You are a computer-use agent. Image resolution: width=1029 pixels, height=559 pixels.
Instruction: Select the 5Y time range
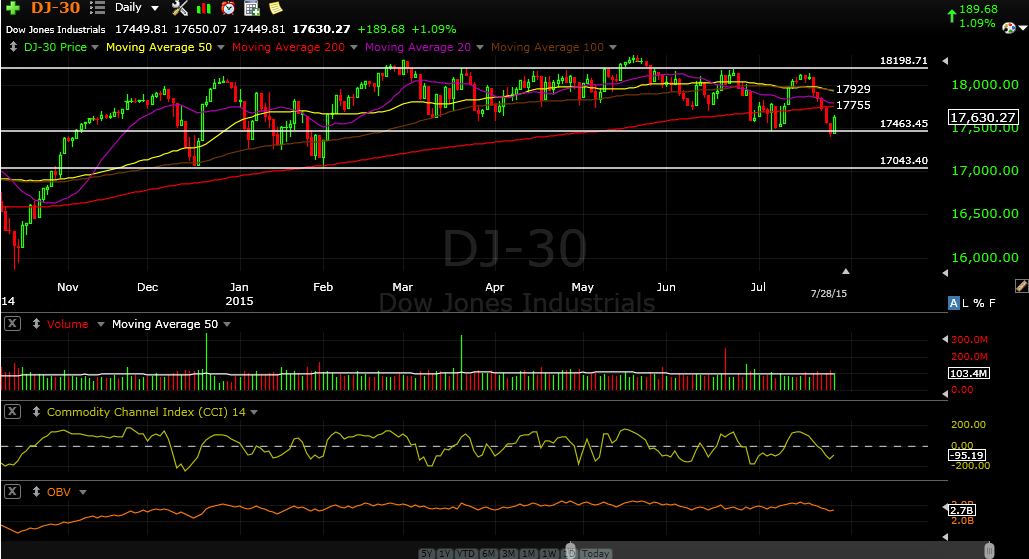427,554
